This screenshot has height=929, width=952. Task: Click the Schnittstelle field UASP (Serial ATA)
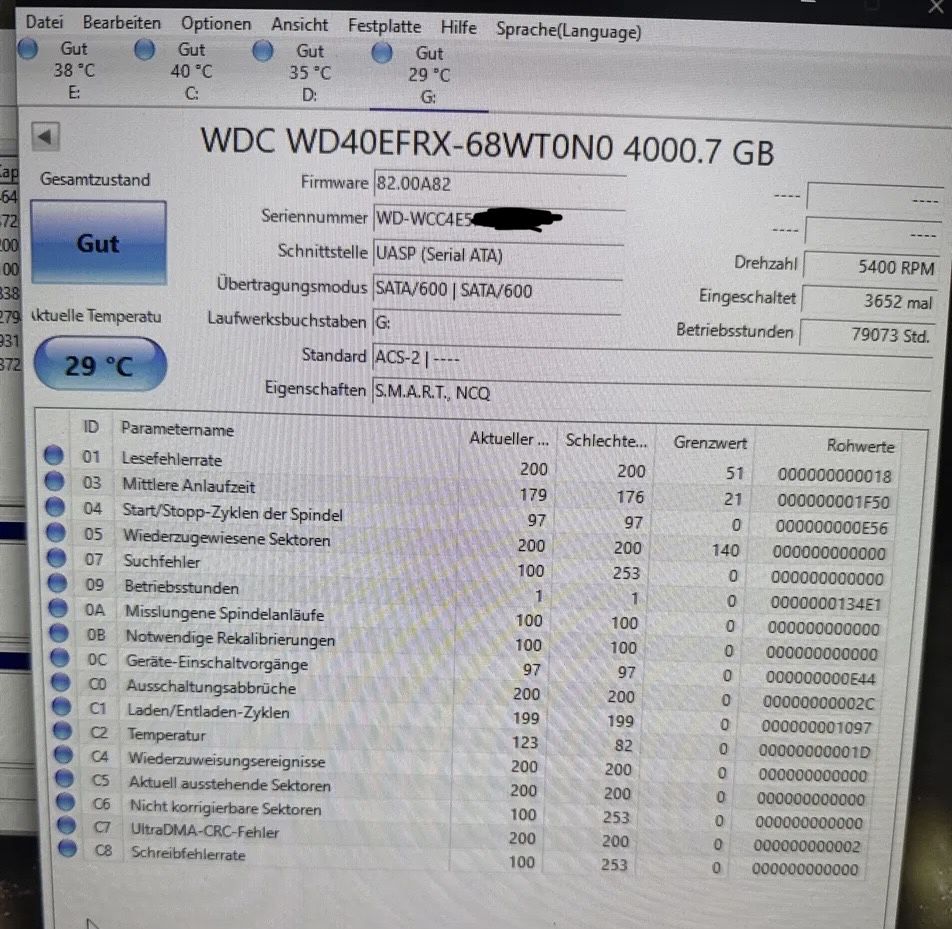pyautogui.click(x=498, y=255)
